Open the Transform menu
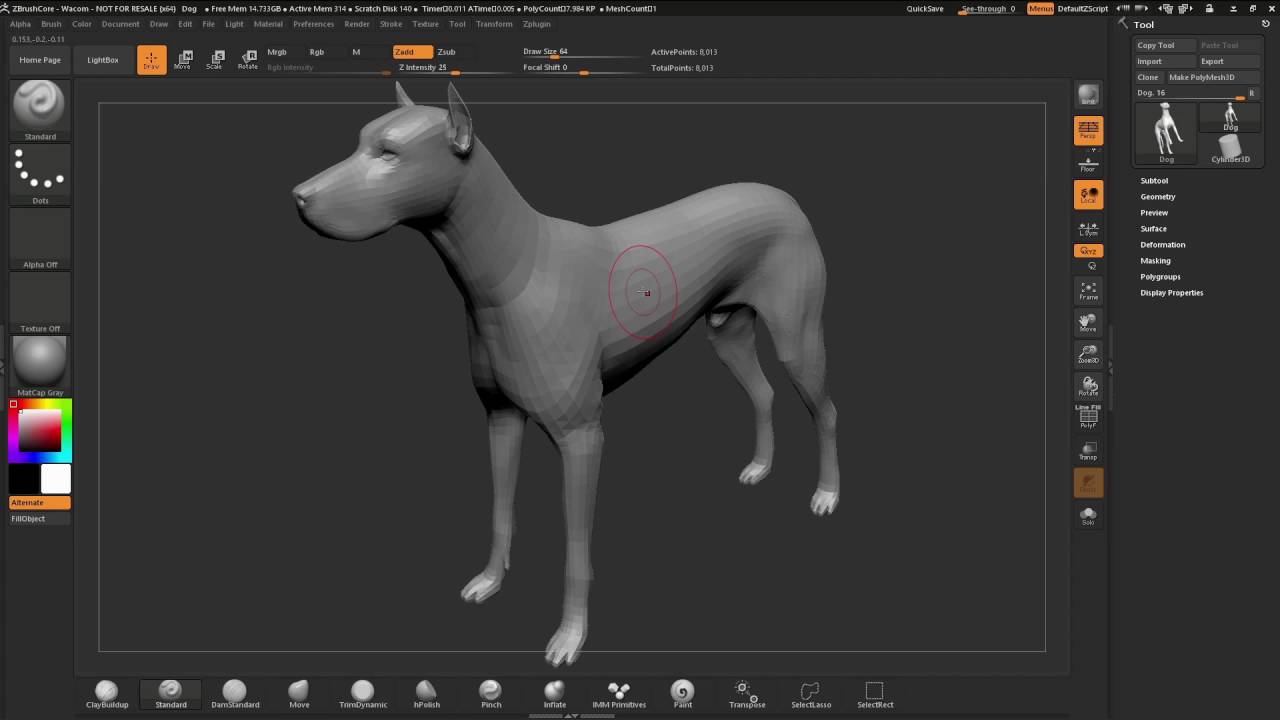1280x720 pixels. click(x=494, y=24)
